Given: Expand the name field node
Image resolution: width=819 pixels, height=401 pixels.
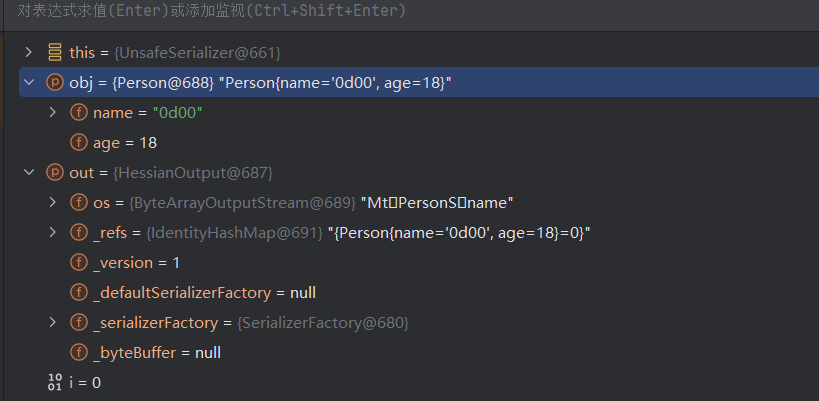Looking at the screenshot, I should pos(52,113).
